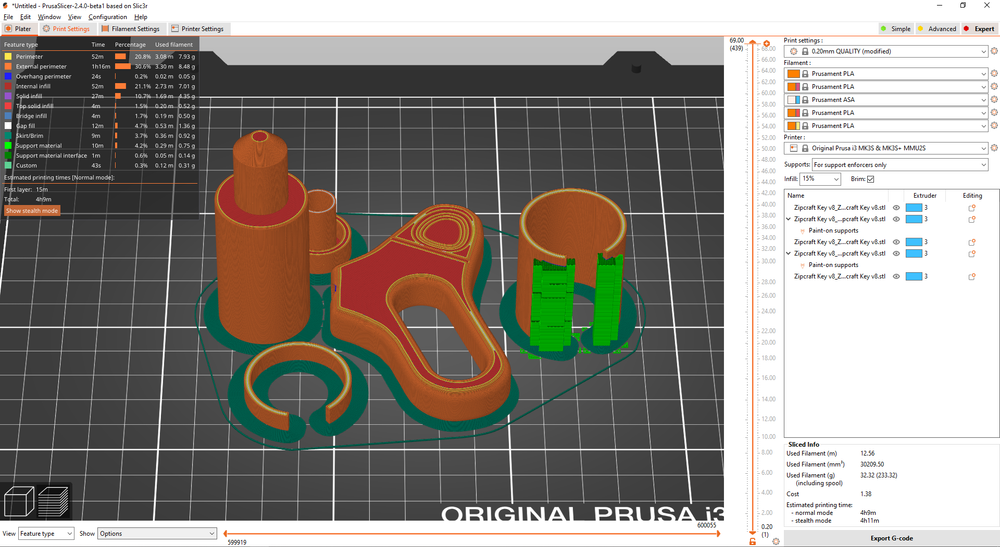The height and width of the screenshot is (547, 1000).
Task: Toggle one-layer mode lock icon below the vertical slider
Action: pos(753,541)
